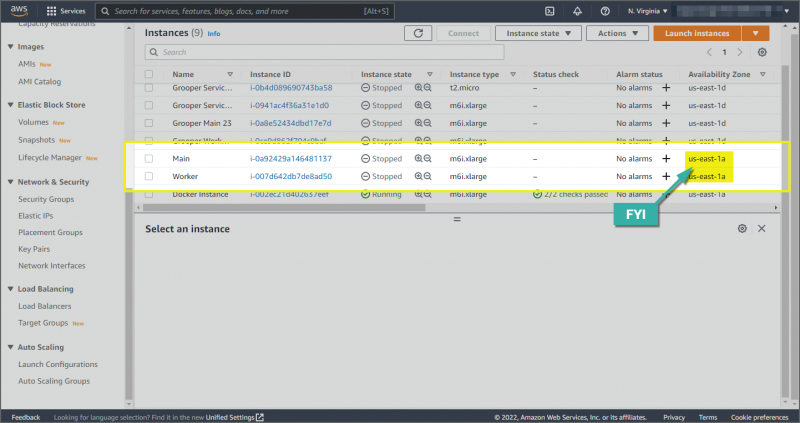The width and height of the screenshot is (800, 423).
Task: Open Auto Scaling Groups in the sidebar
Action: 54,381
